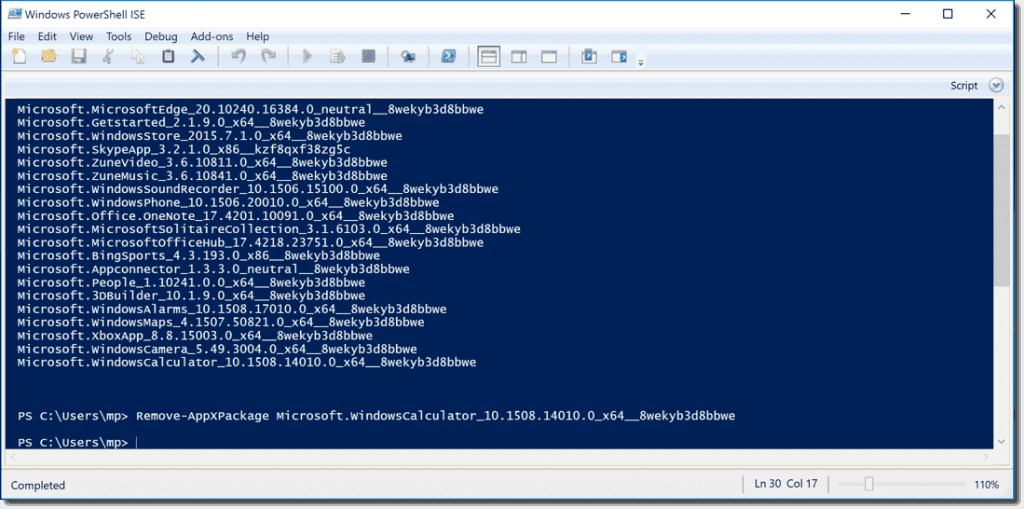Cut selection with the scissors icon
This screenshot has height=509, width=1024.
pyautogui.click(x=108, y=57)
